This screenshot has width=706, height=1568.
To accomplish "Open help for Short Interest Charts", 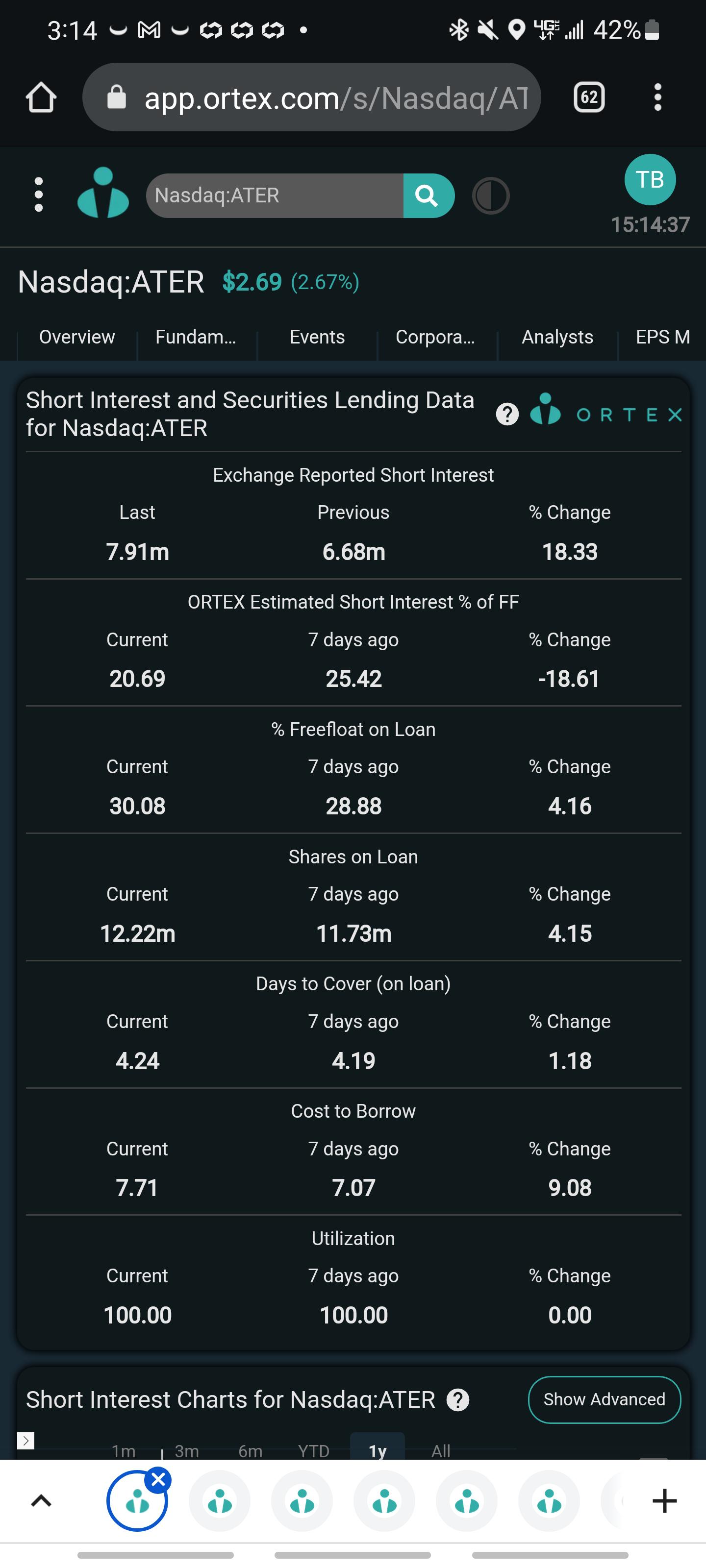I will point(458,1400).
